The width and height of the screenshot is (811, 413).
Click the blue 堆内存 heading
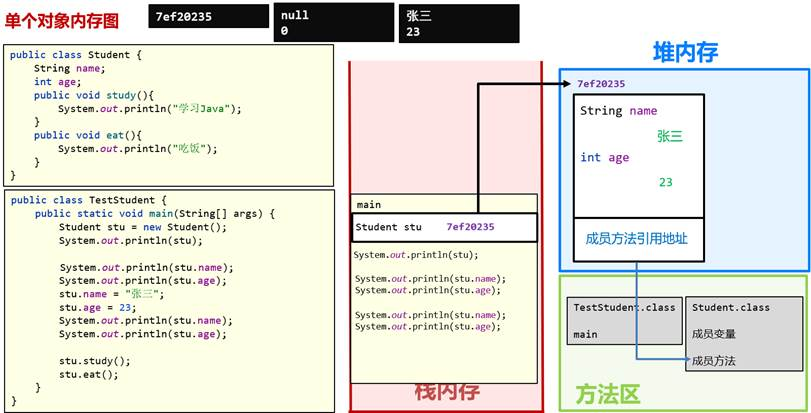tap(685, 53)
